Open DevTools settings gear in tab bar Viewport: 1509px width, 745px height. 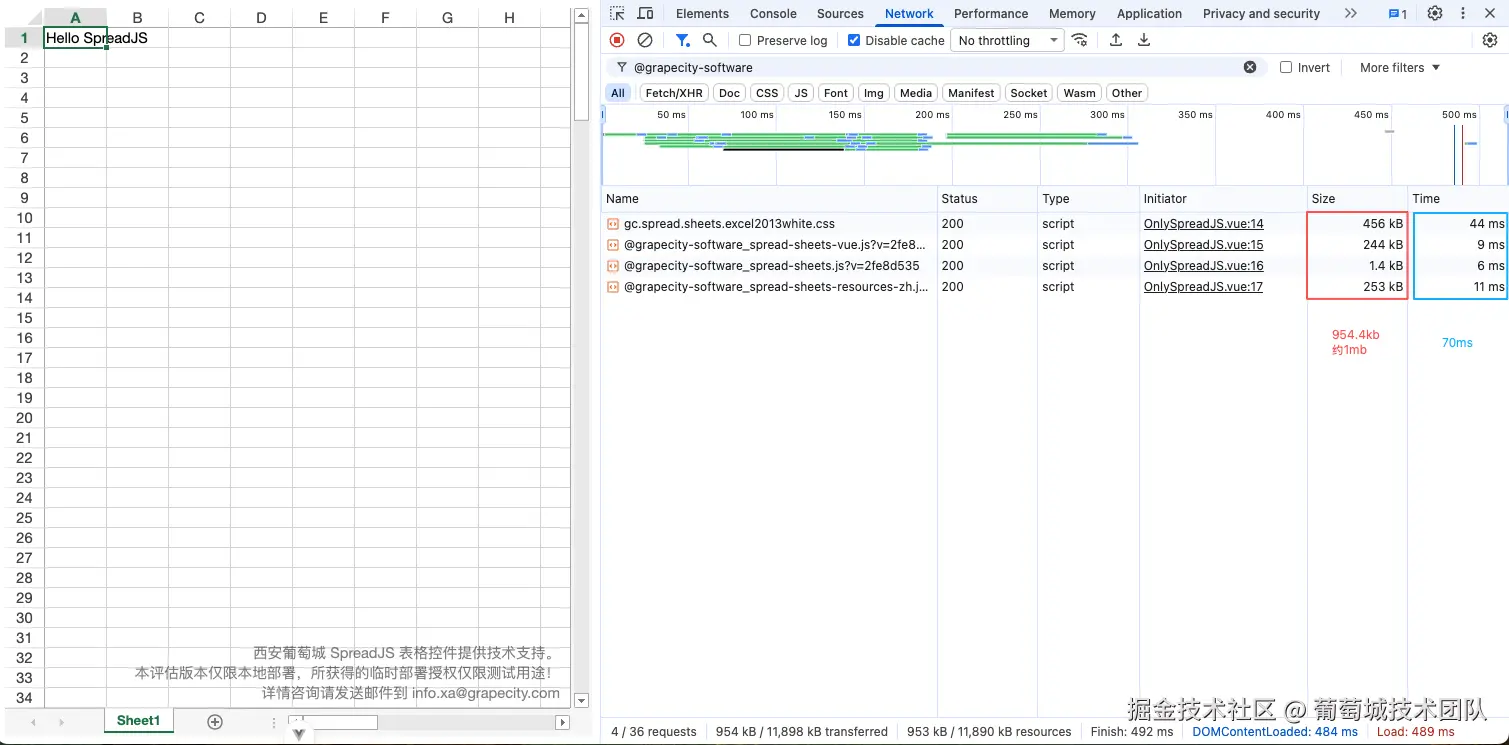pos(1434,13)
